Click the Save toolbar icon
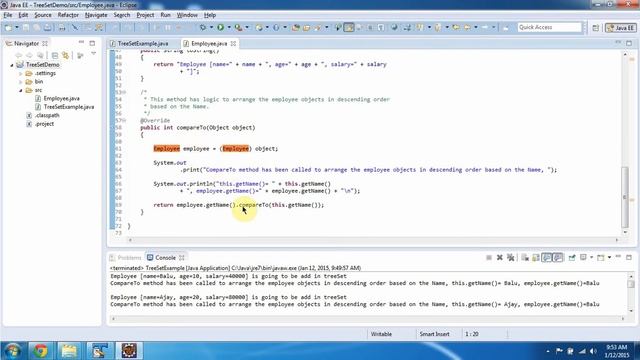 [x=26, y=27]
